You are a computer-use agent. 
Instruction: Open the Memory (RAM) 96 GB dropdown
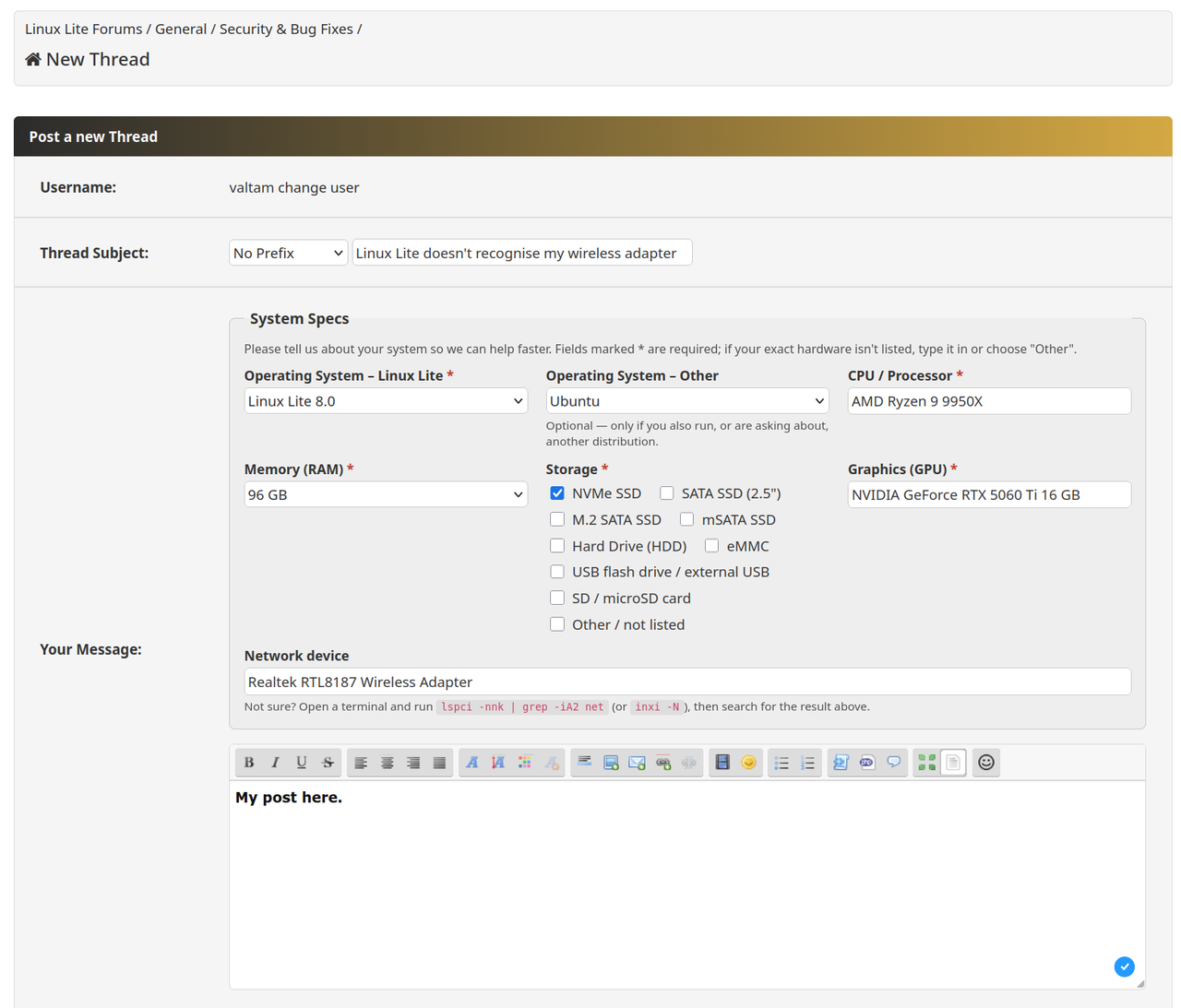(x=386, y=494)
